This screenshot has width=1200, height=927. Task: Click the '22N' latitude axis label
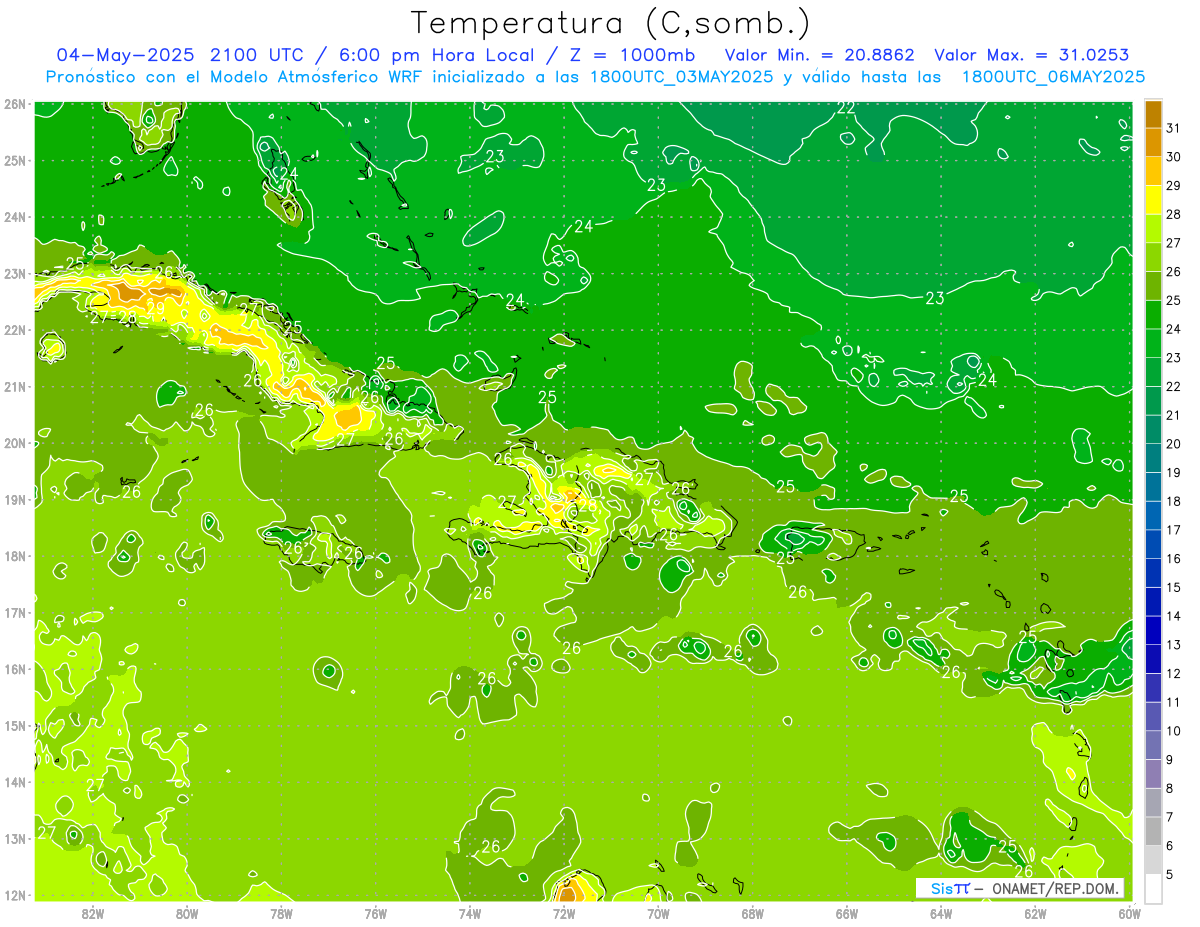coord(14,330)
